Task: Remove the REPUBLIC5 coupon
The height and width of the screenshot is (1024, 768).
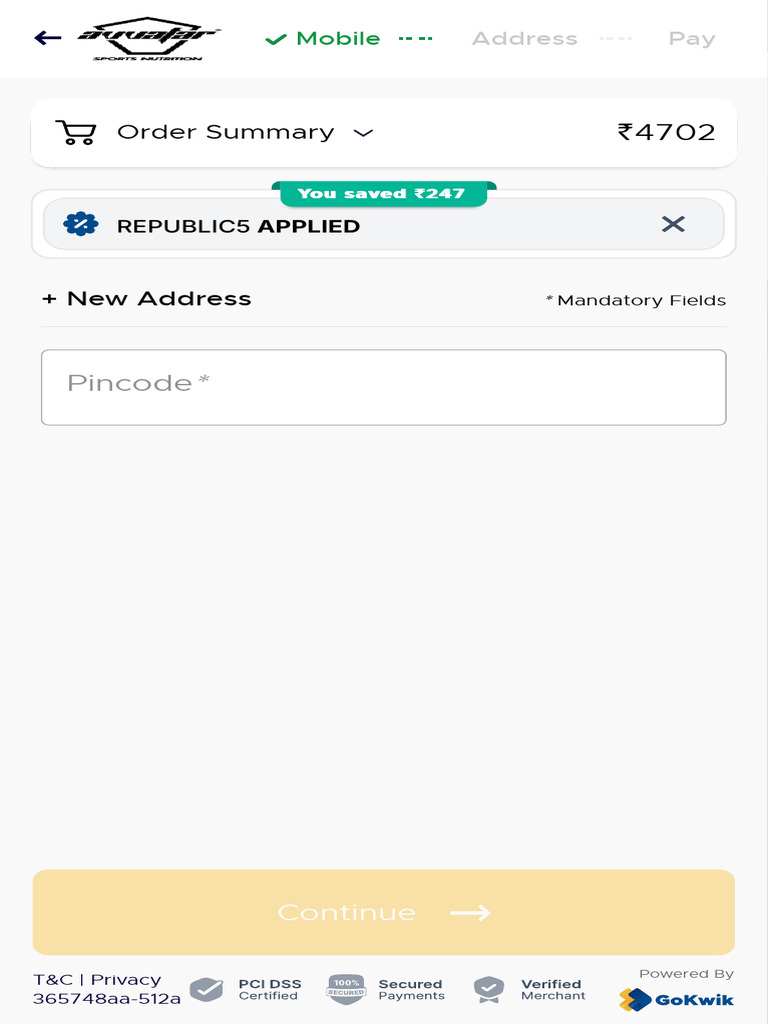Action: [x=673, y=224]
